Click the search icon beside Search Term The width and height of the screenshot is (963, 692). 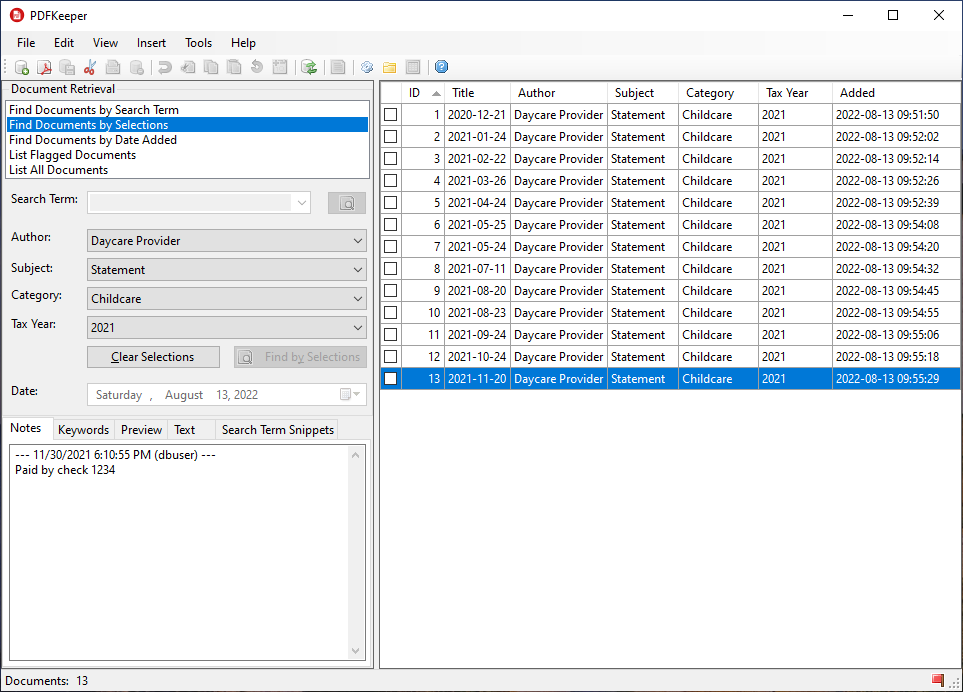pos(346,203)
